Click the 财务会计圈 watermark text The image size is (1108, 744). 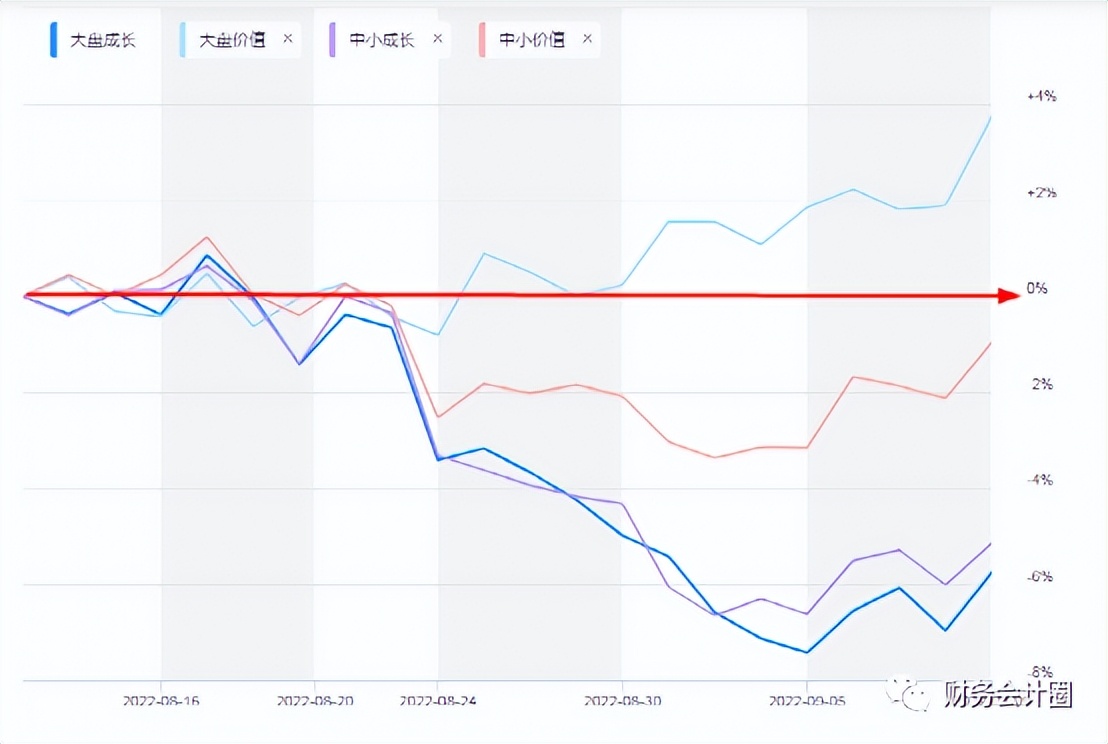[1008, 695]
